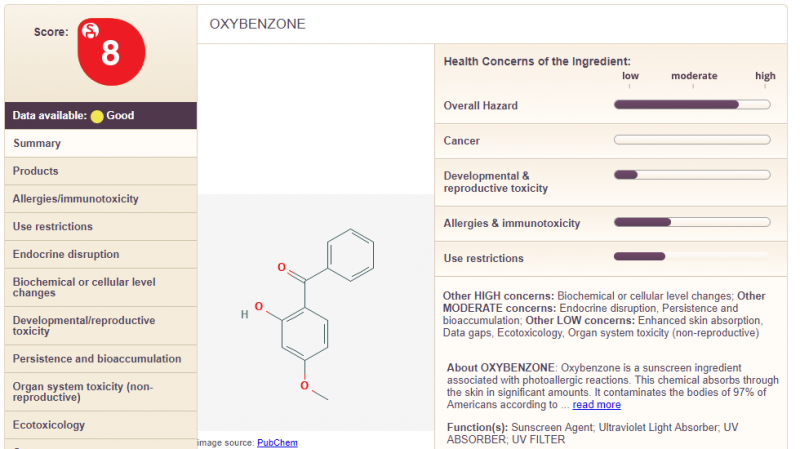This screenshot has width=800, height=449.
Task: Click the Overall Hazard rating bar
Action: click(x=691, y=104)
